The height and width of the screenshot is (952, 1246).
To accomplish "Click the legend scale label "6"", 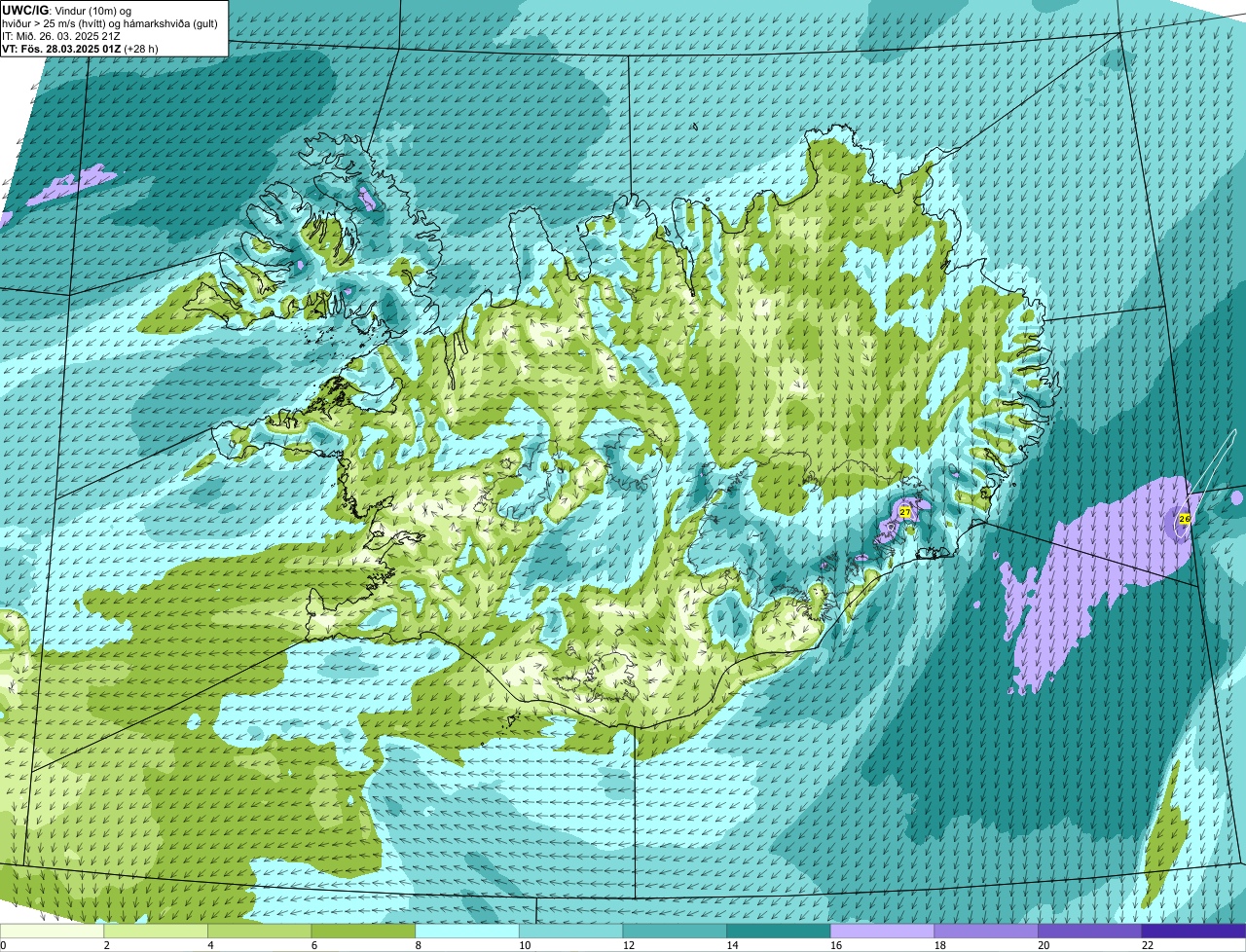I will tap(313, 945).
